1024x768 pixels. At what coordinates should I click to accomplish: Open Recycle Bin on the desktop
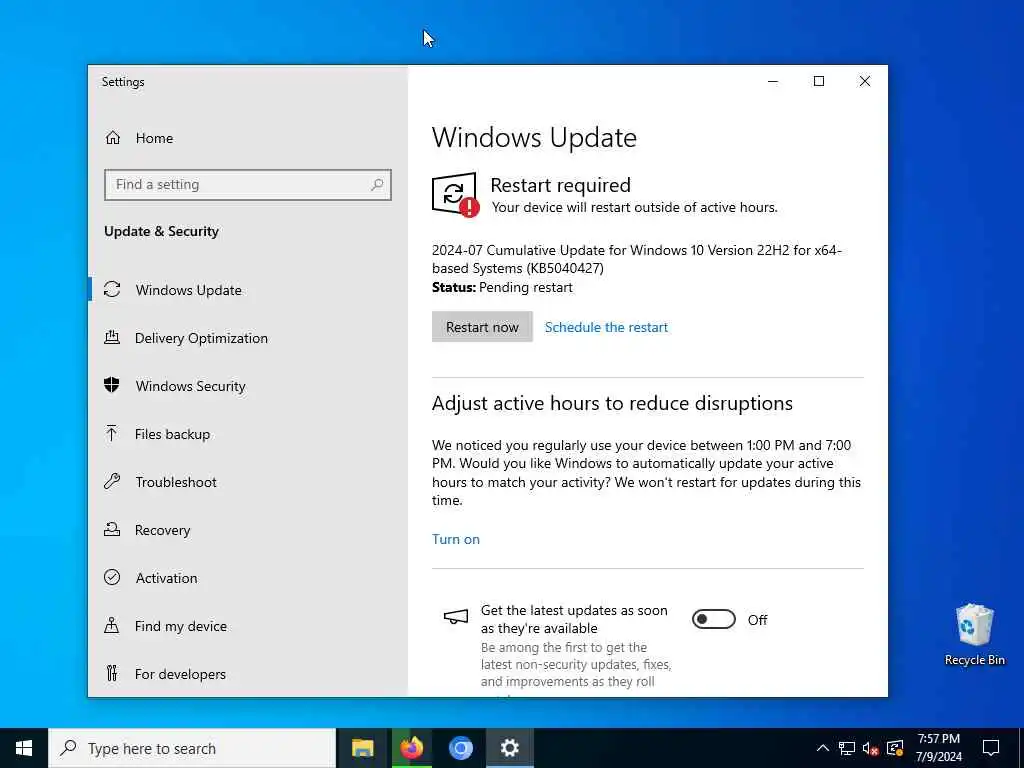click(x=974, y=635)
